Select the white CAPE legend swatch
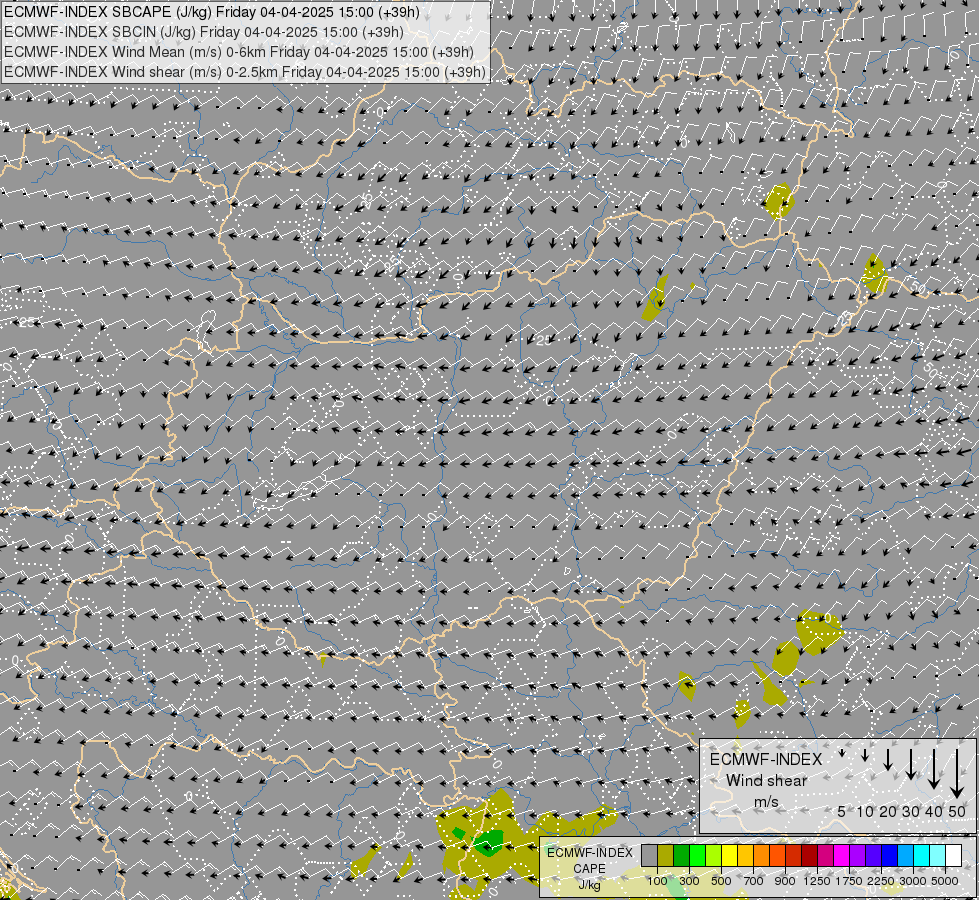 click(954, 855)
